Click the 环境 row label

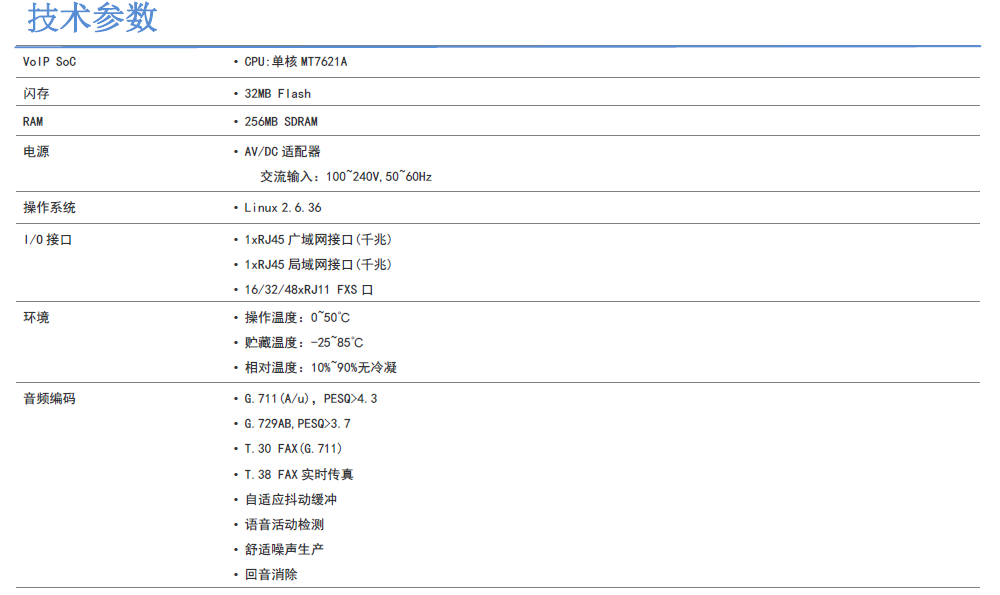[37, 318]
